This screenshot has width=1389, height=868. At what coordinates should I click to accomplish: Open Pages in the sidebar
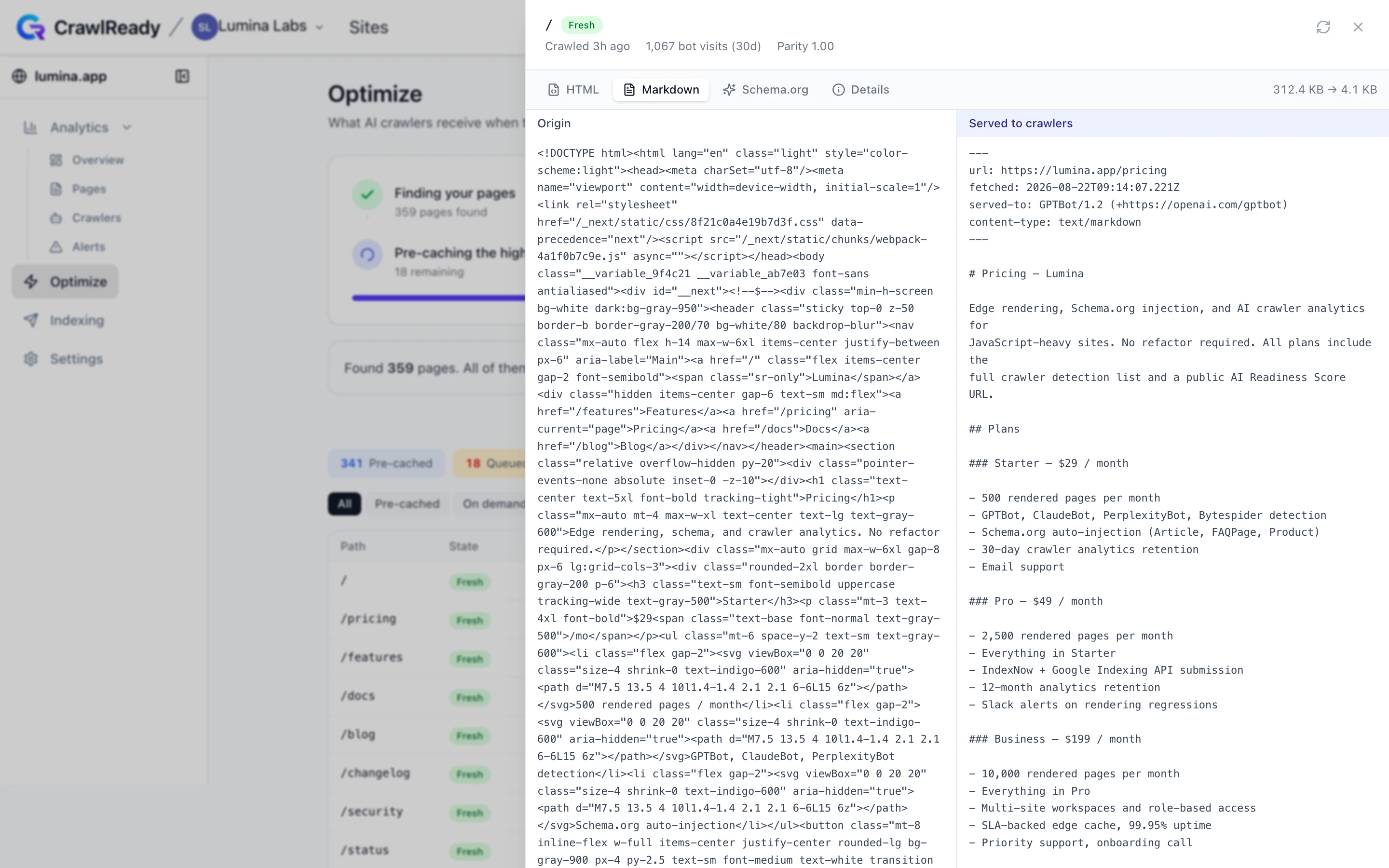coord(89,189)
